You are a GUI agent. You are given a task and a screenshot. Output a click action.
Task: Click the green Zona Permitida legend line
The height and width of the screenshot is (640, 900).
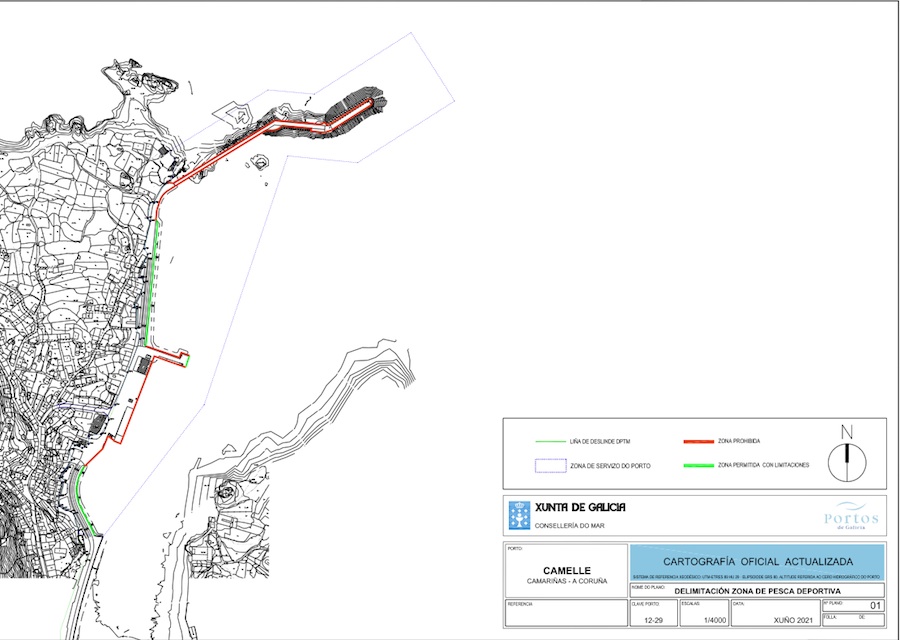(696, 466)
